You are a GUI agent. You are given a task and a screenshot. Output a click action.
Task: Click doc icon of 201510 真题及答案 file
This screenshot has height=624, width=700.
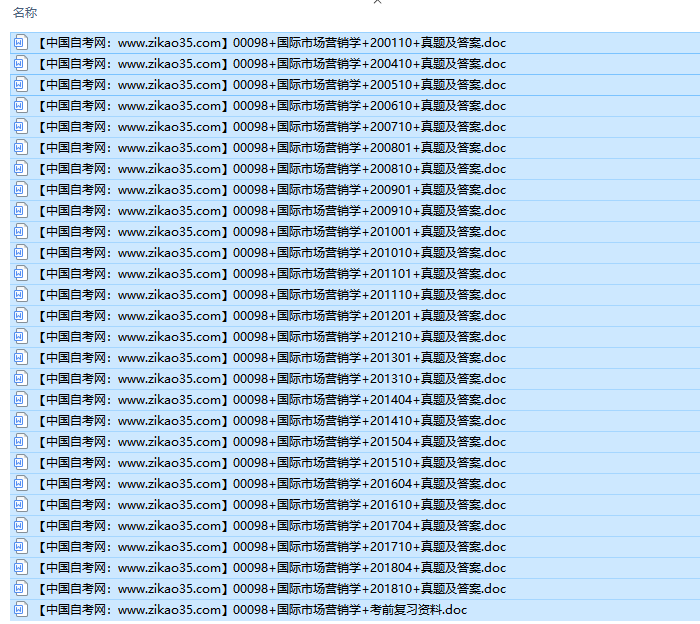(x=21, y=462)
